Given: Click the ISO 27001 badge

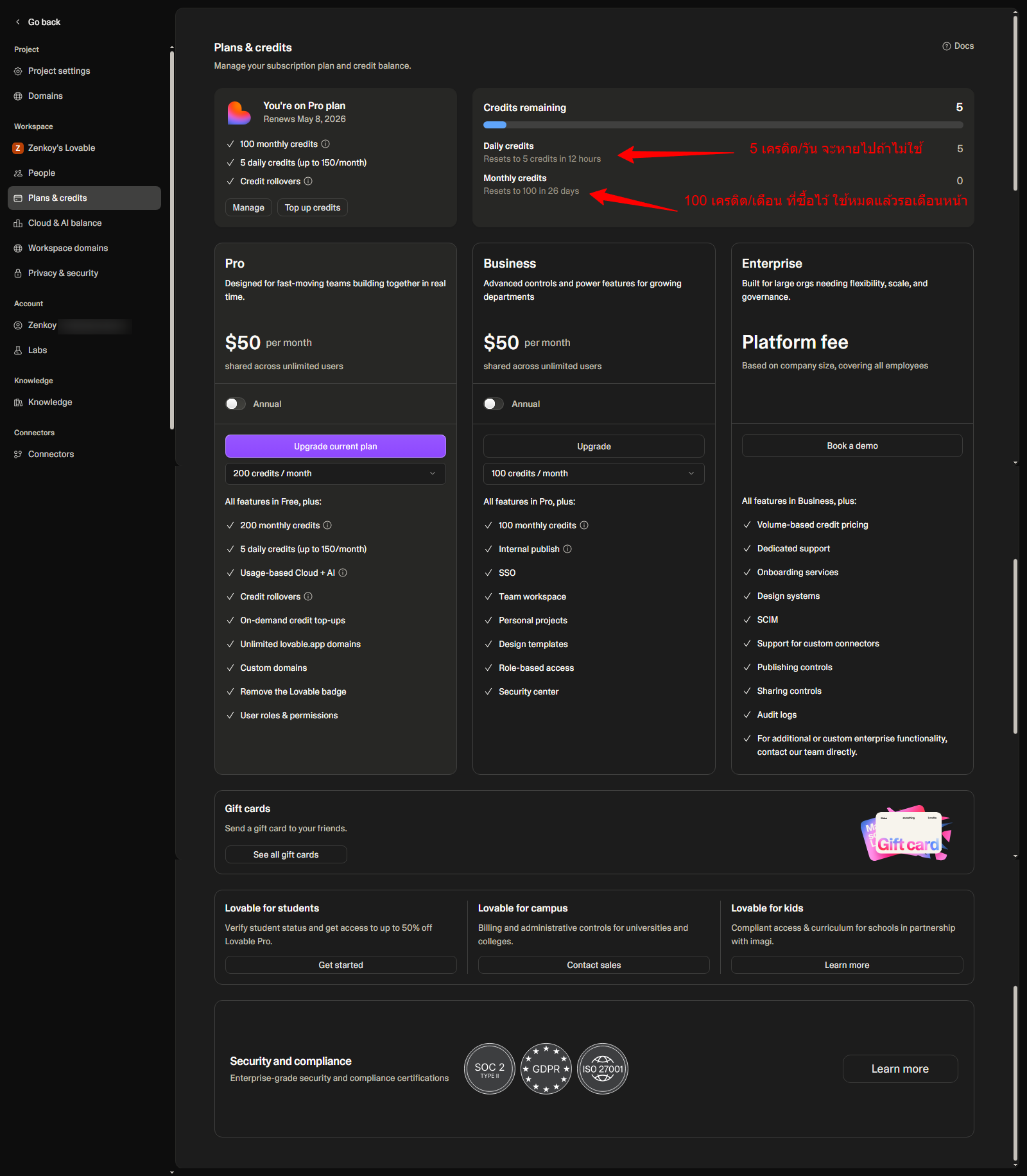Looking at the screenshot, I should [603, 1069].
